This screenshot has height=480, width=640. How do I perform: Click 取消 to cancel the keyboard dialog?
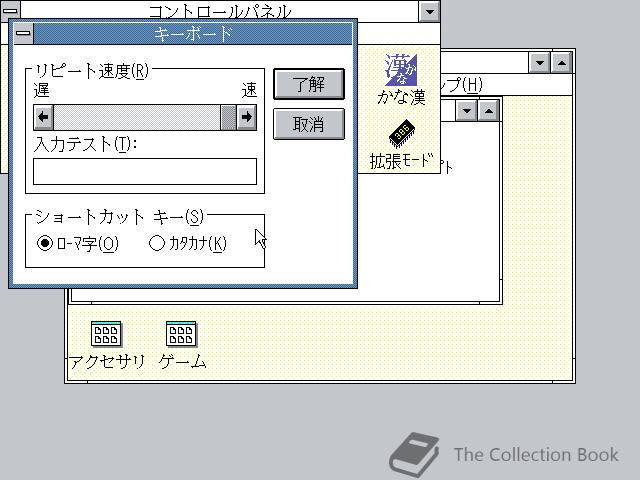point(309,124)
